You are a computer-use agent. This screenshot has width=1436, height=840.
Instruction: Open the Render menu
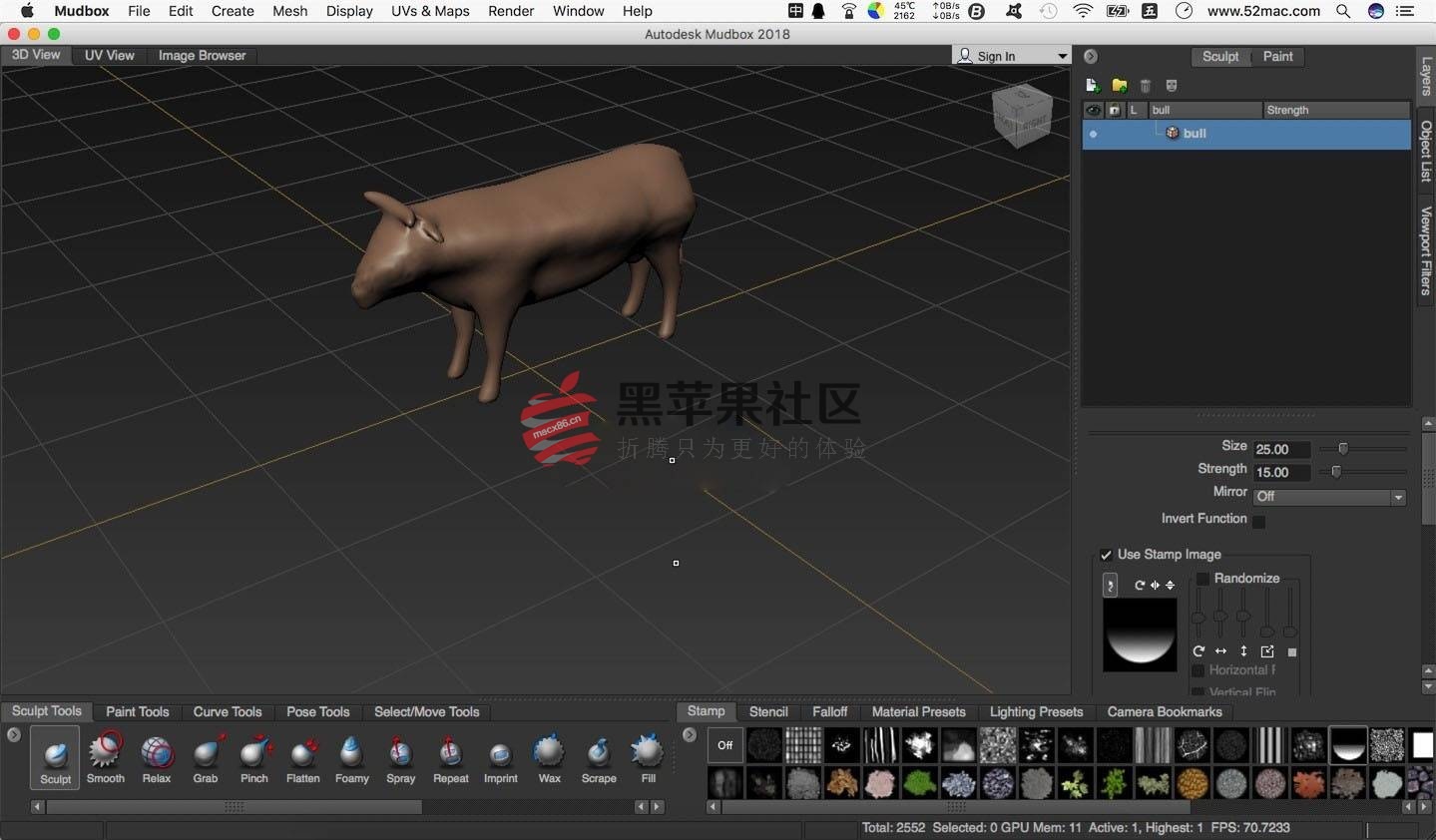[x=511, y=11]
